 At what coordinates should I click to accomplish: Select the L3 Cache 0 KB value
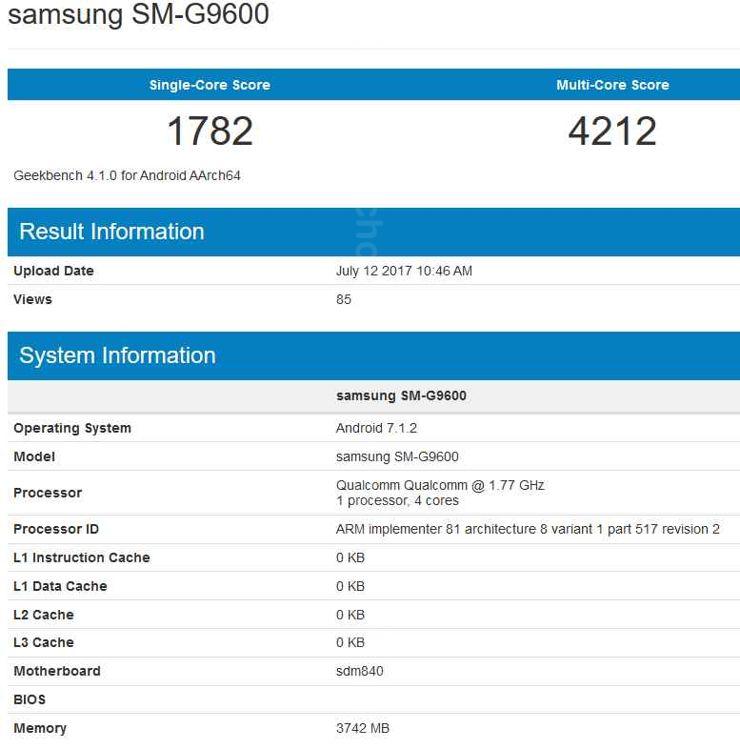(350, 642)
